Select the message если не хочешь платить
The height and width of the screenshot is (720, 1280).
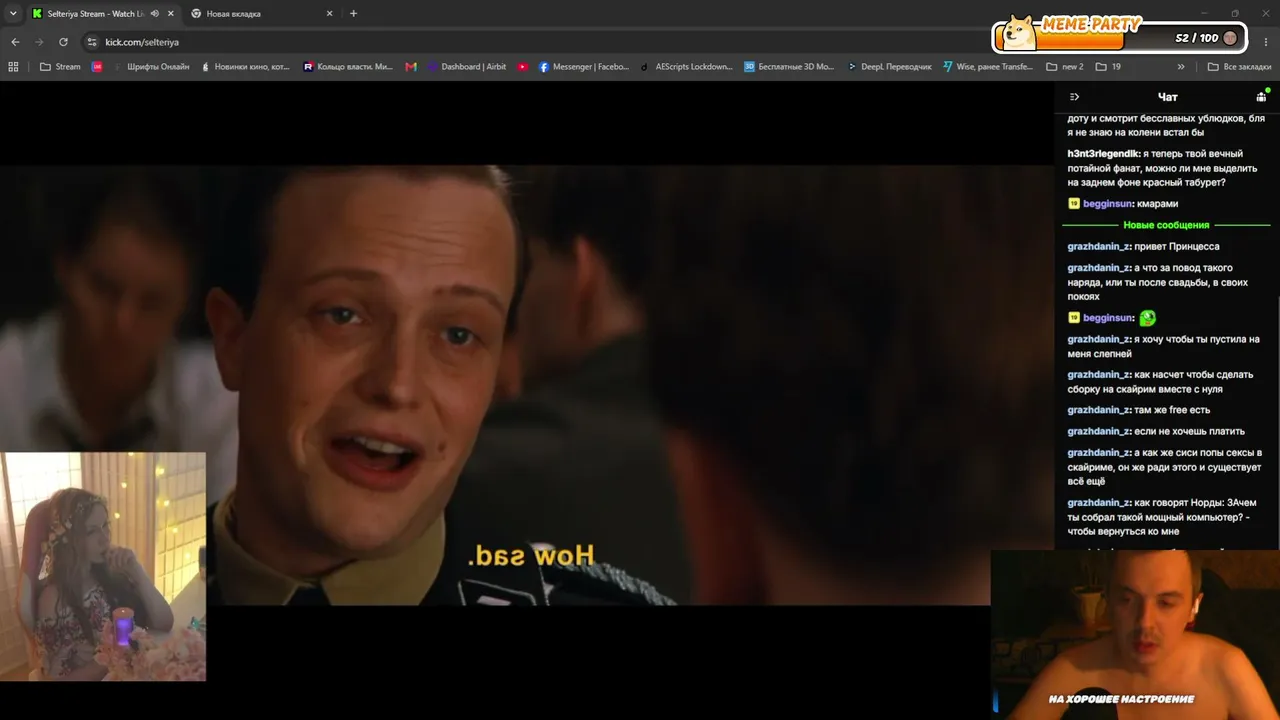click(1156, 432)
